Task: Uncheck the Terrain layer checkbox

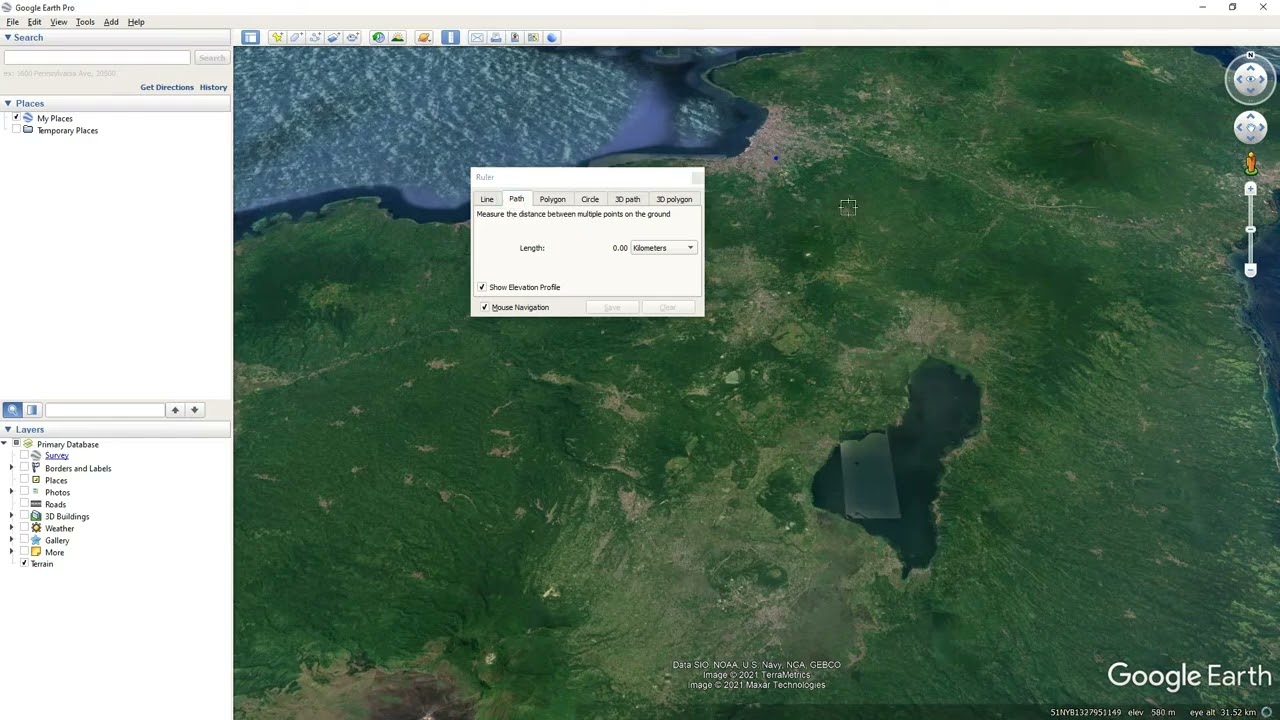Action: click(x=24, y=563)
